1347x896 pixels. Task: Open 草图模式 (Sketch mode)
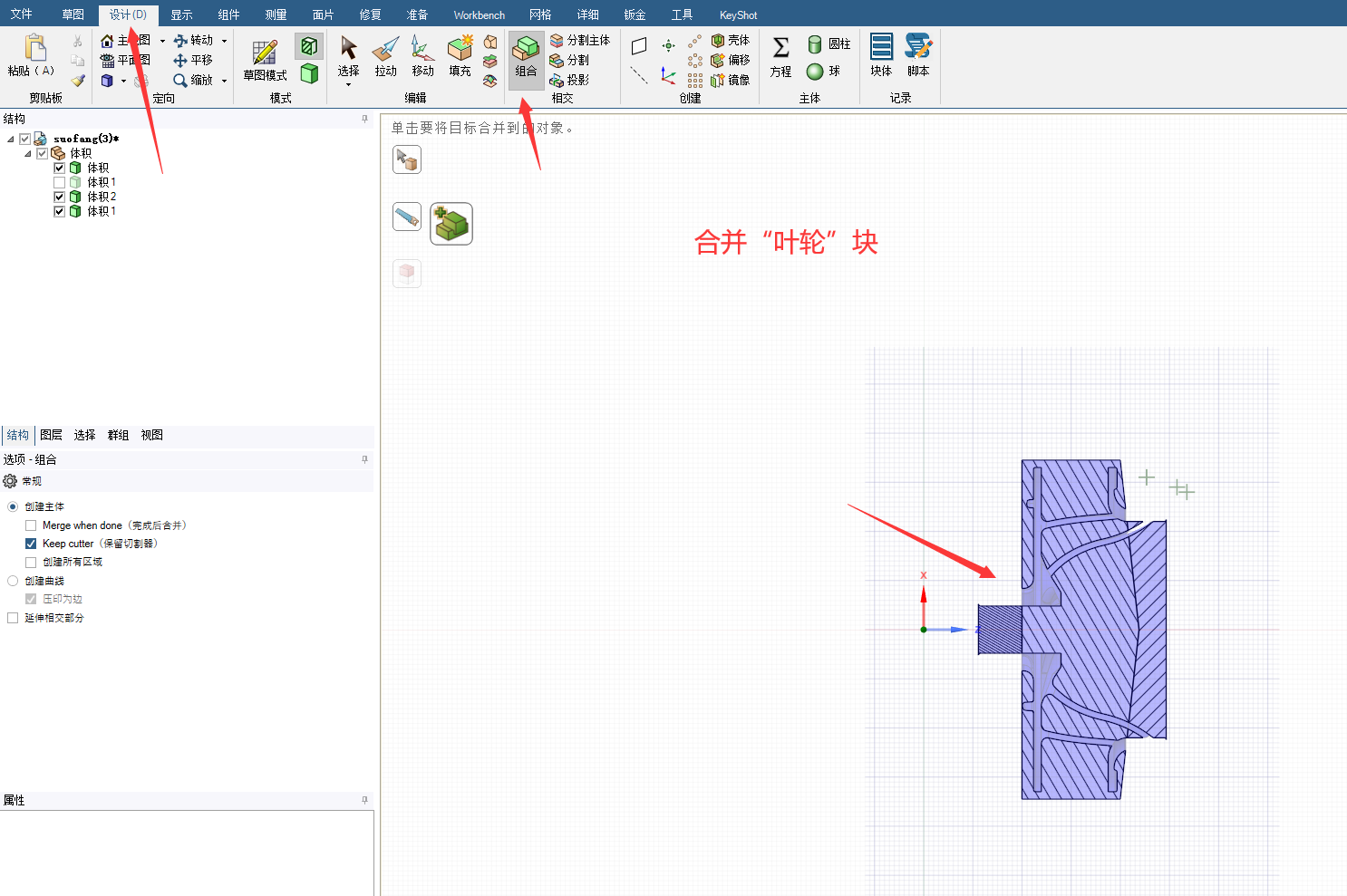[265, 60]
